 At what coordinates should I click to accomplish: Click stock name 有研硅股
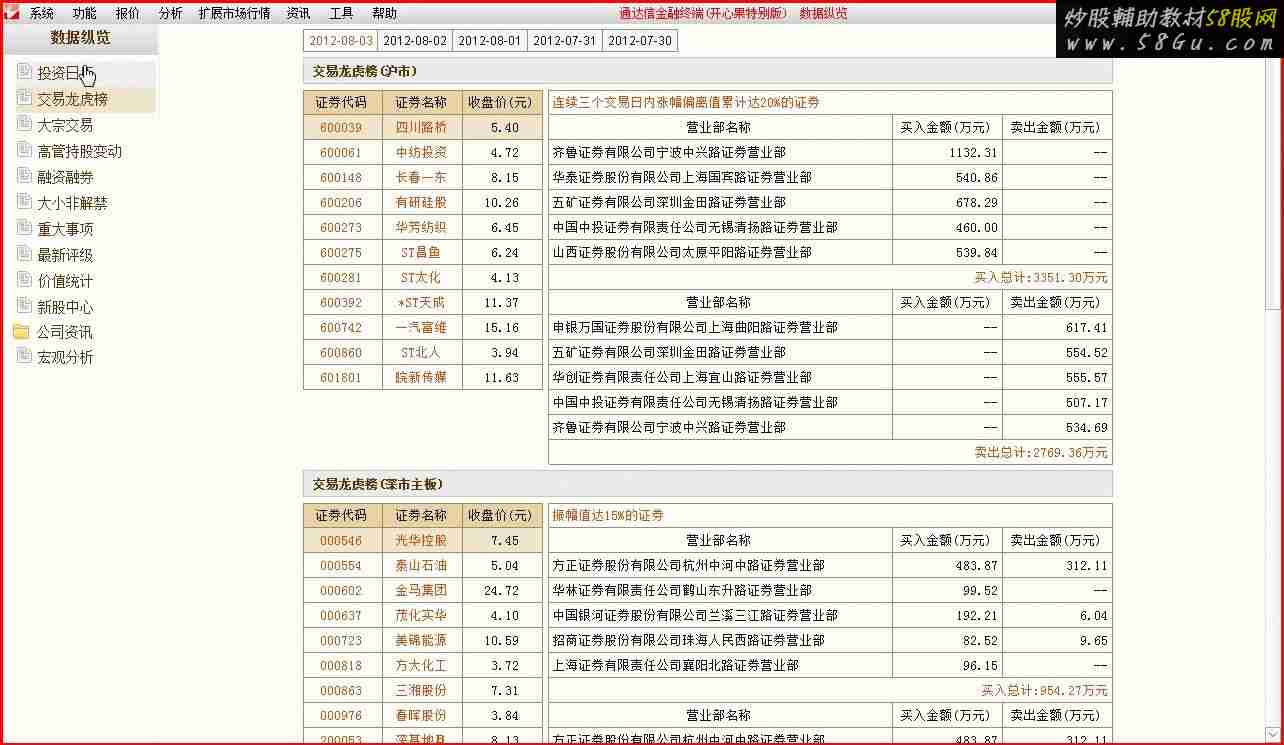tap(421, 203)
